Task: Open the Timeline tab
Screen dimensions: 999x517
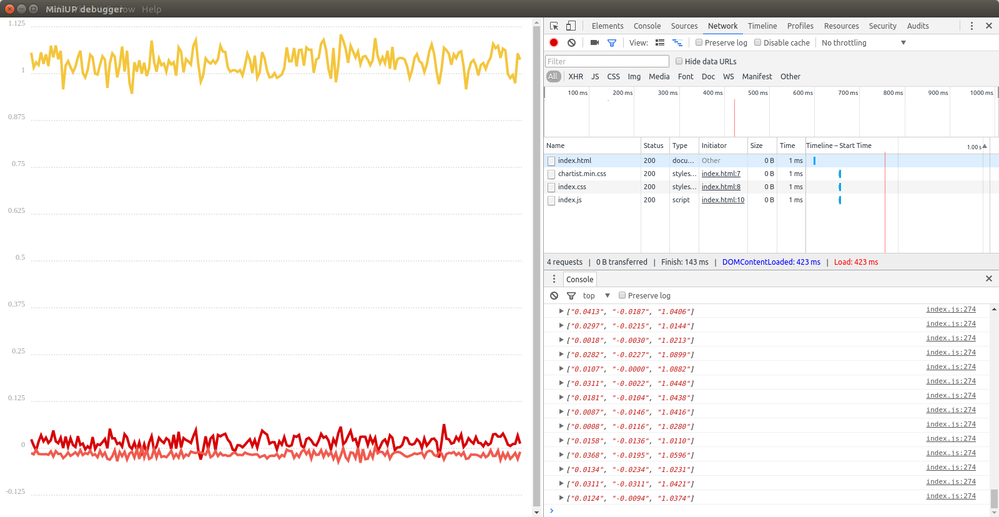Action: 762,26
